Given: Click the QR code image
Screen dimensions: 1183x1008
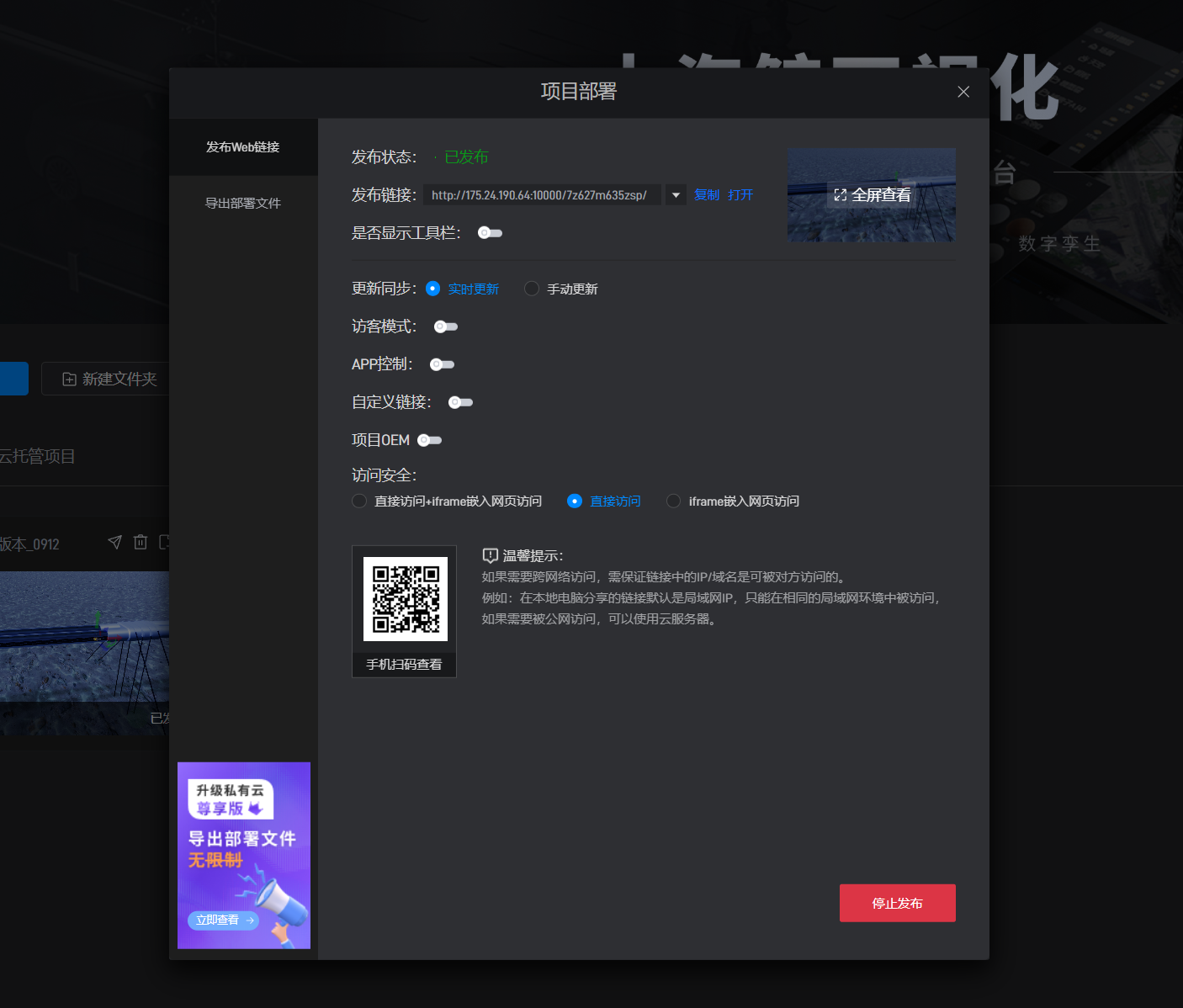Looking at the screenshot, I should (x=405, y=598).
